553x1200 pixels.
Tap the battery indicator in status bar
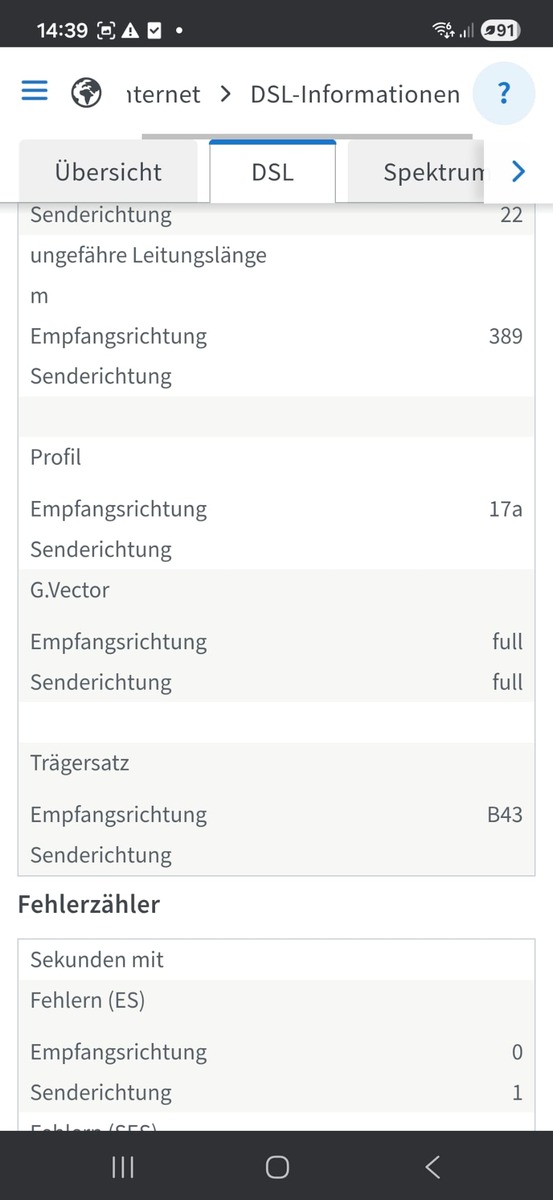pyautogui.click(x=500, y=31)
